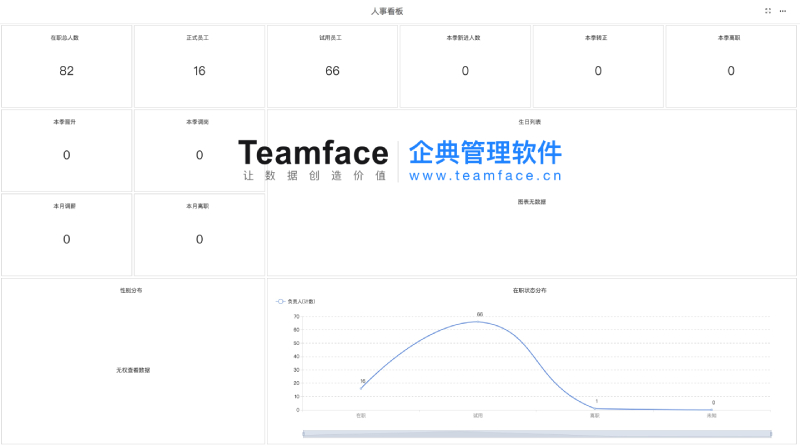Click the 在职 x-axis label
This screenshot has height=446, width=800.
[361, 416]
